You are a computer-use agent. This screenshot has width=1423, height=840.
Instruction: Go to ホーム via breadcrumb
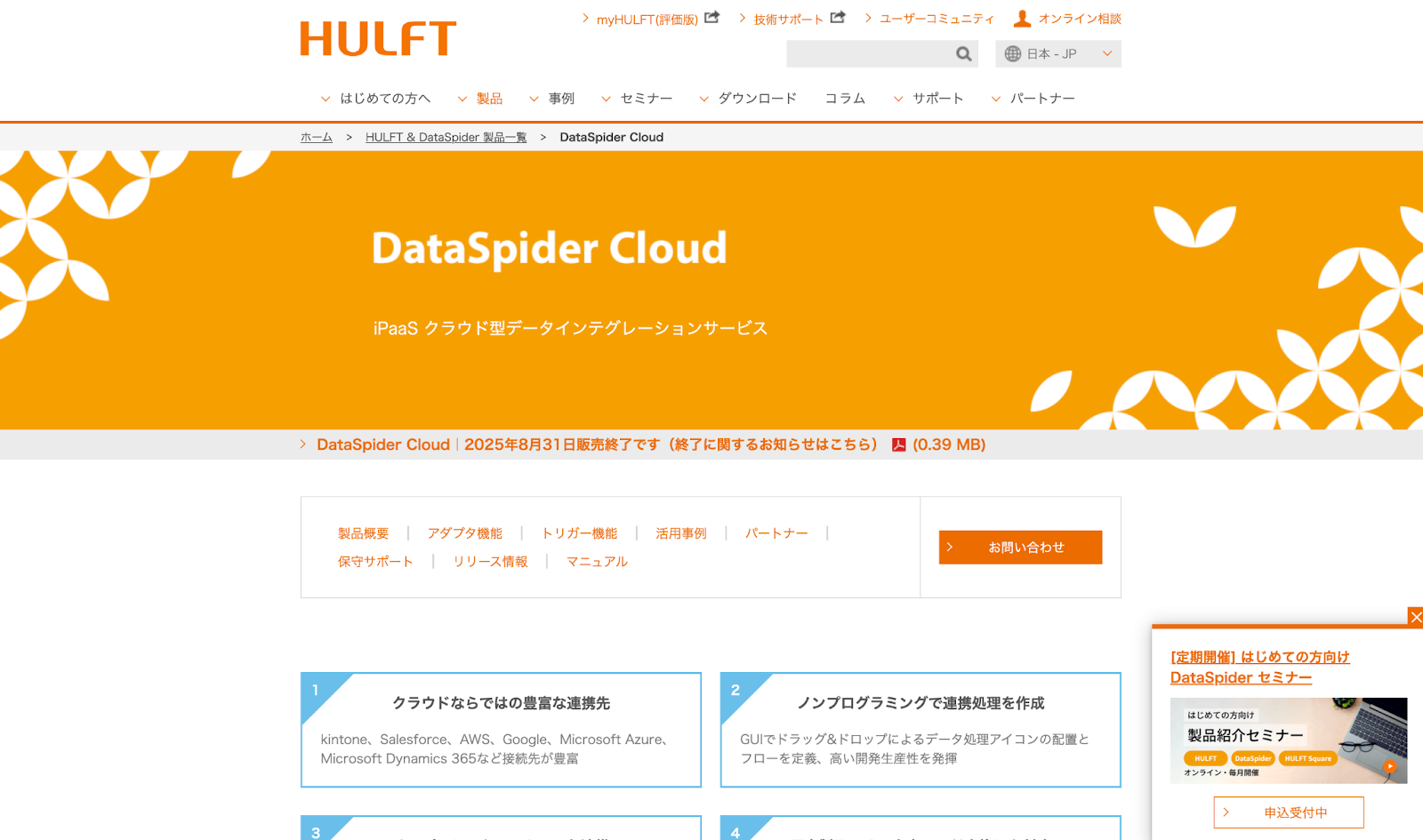(x=317, y=138)
